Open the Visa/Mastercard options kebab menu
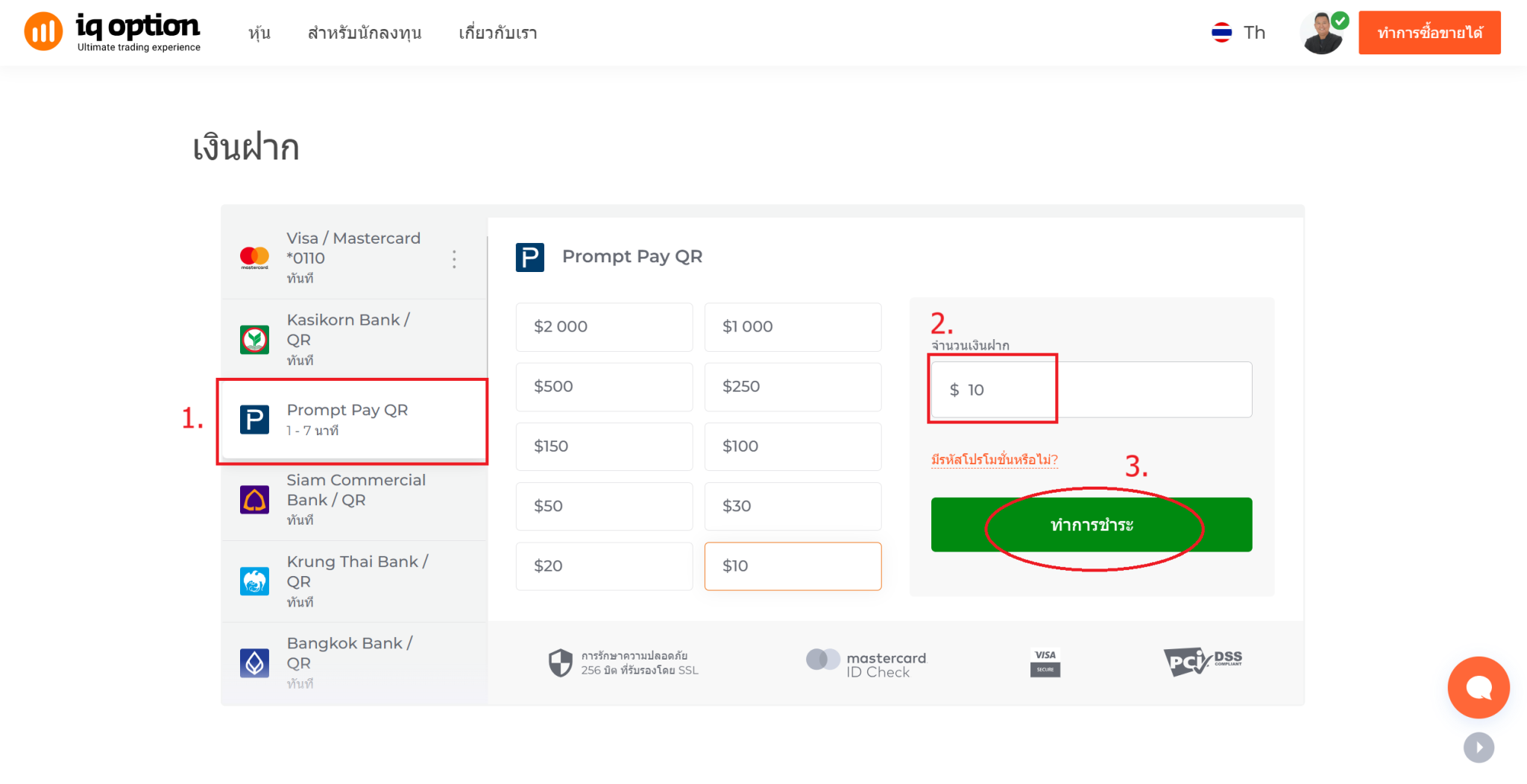1527x784 pixels. pyautogui.click(x=454, y=258)
